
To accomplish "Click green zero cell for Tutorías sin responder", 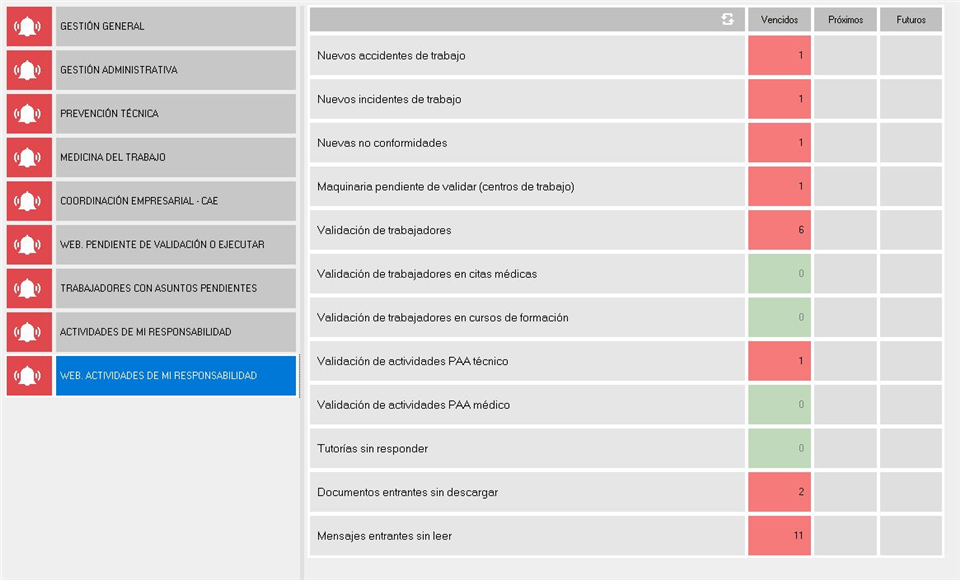I will coord(779,448).
